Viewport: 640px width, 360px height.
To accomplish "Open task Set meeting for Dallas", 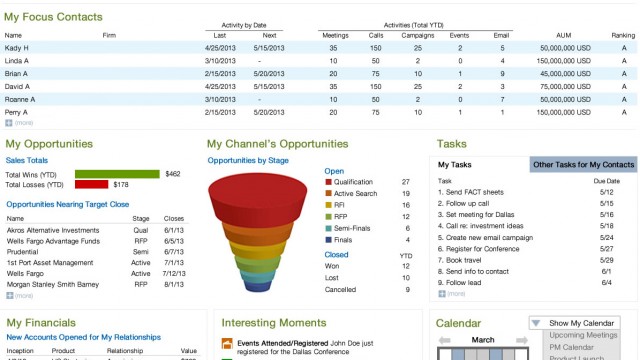I will [x=476, y=215].
